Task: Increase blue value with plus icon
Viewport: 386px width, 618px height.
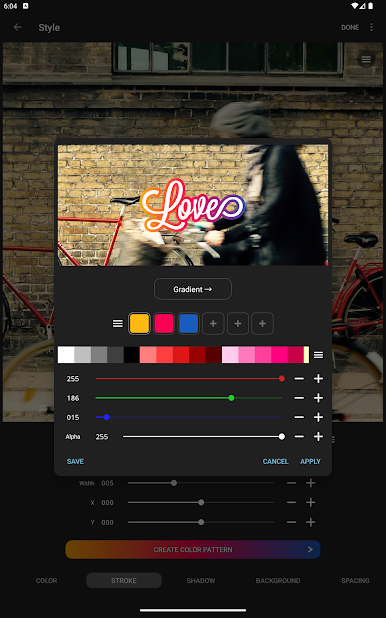Action: [319, 417]
